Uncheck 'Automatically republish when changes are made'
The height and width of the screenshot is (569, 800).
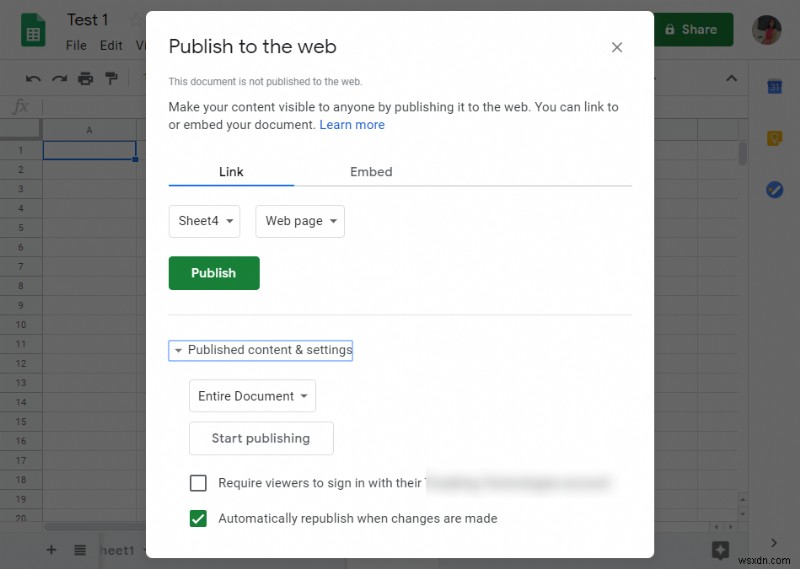coord(198,518)
